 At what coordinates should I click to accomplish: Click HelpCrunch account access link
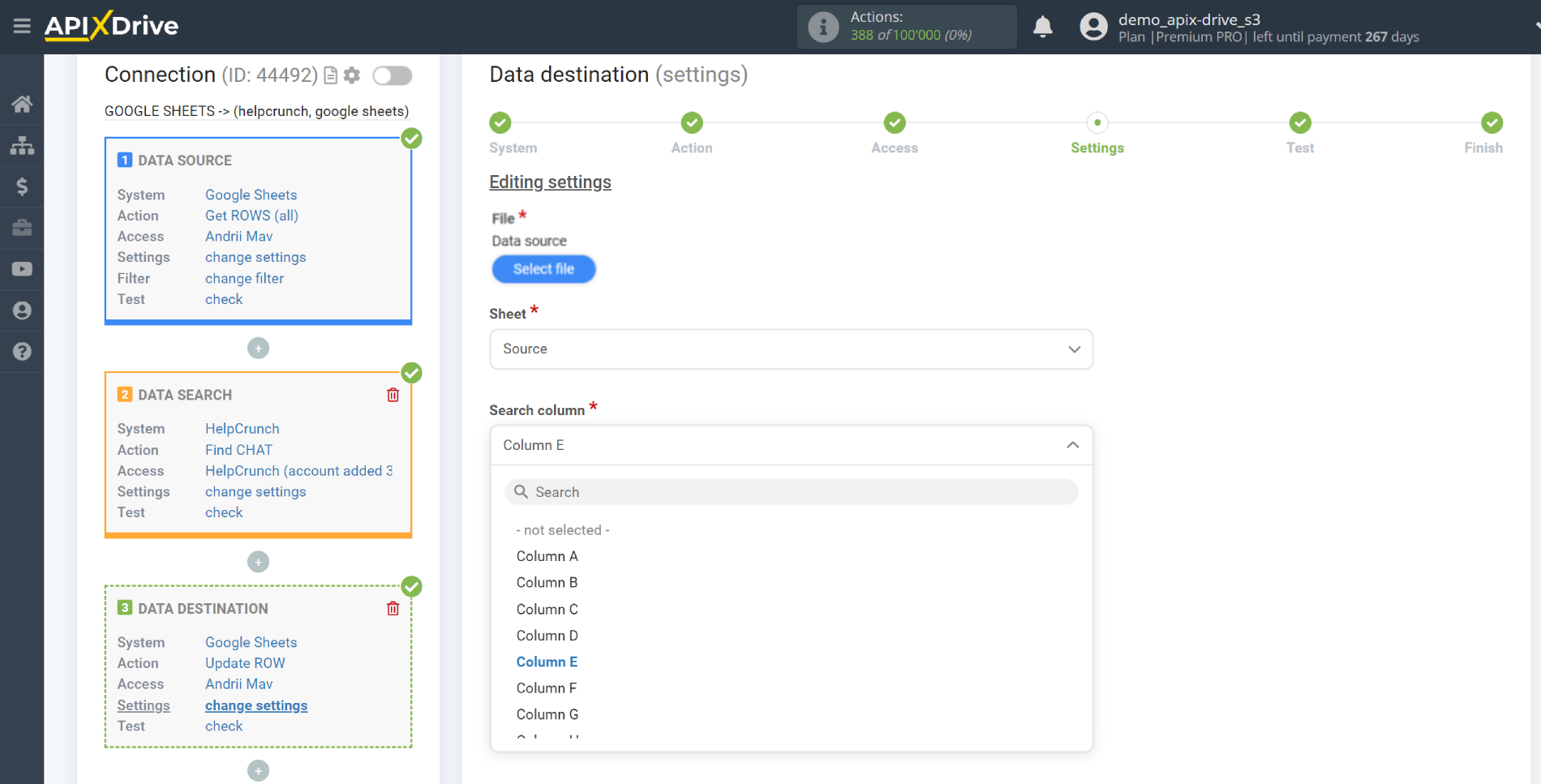(298, 471)
